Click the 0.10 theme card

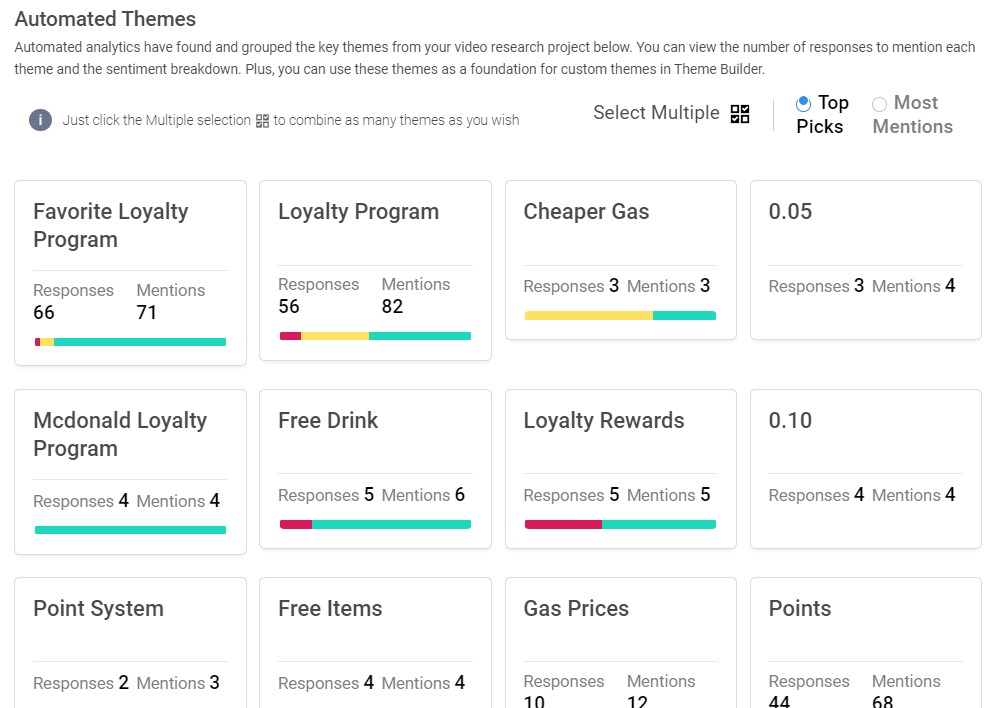[x=865, y=469]
